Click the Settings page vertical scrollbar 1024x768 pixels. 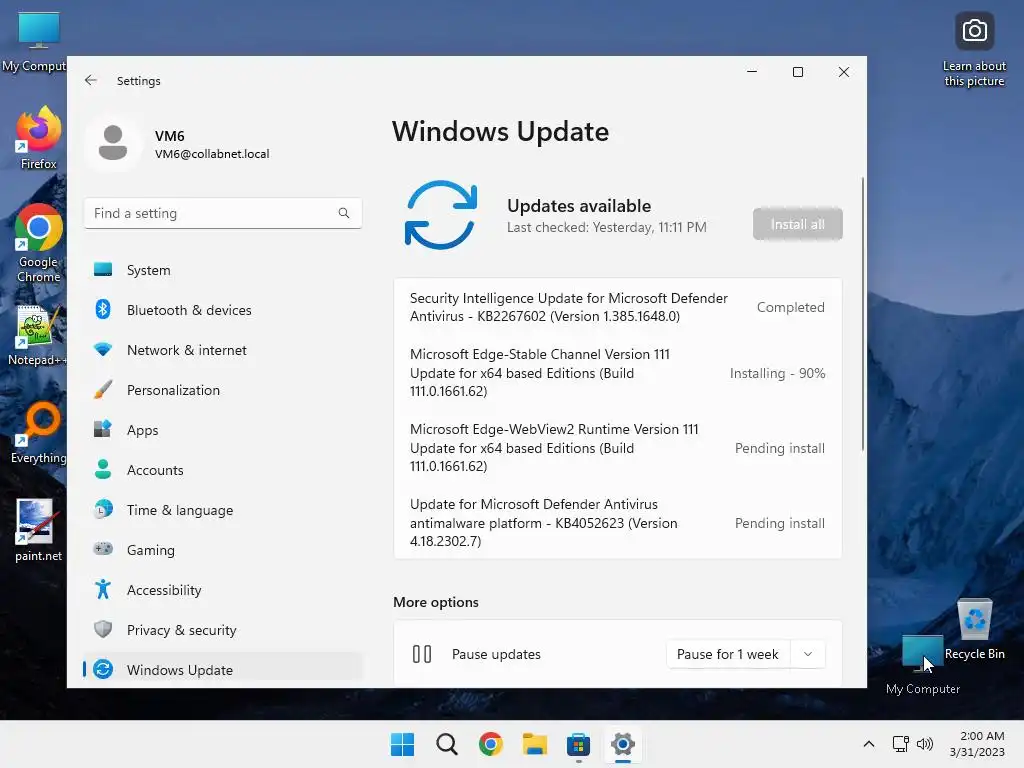pyautogui.click(x=863, y=313)
